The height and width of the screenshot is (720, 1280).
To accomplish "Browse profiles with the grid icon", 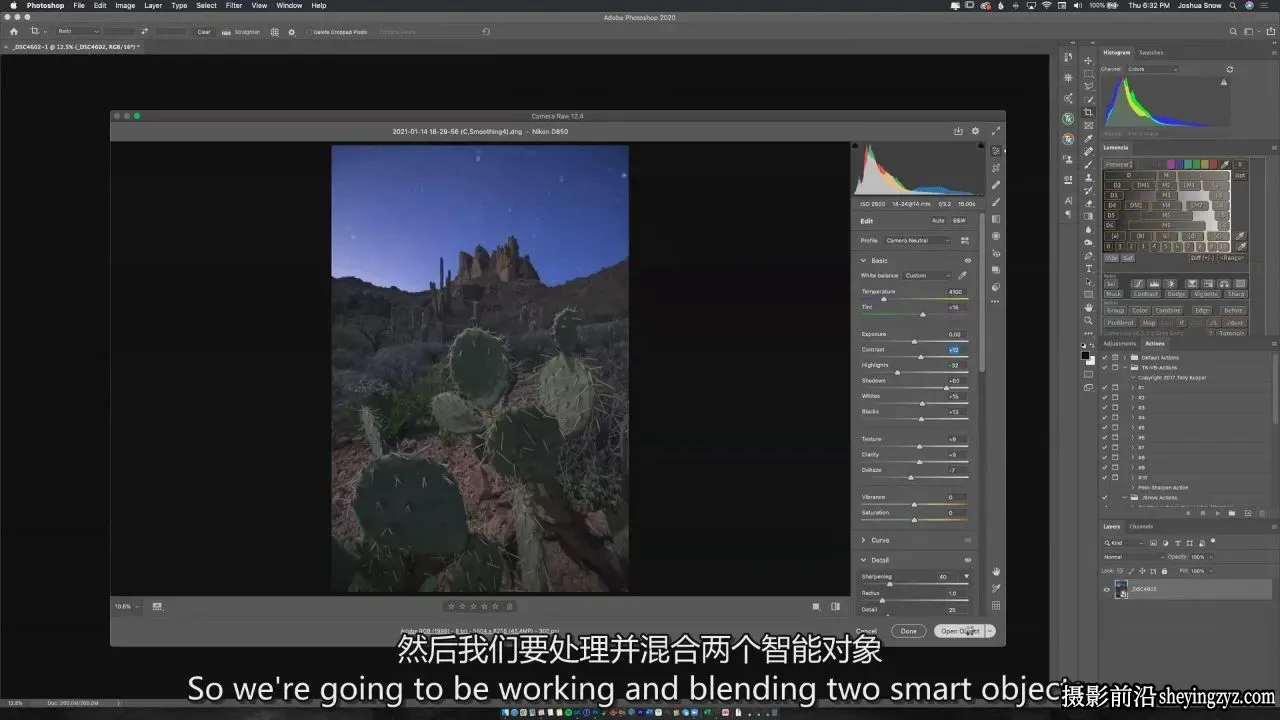I will pos(965,240).
